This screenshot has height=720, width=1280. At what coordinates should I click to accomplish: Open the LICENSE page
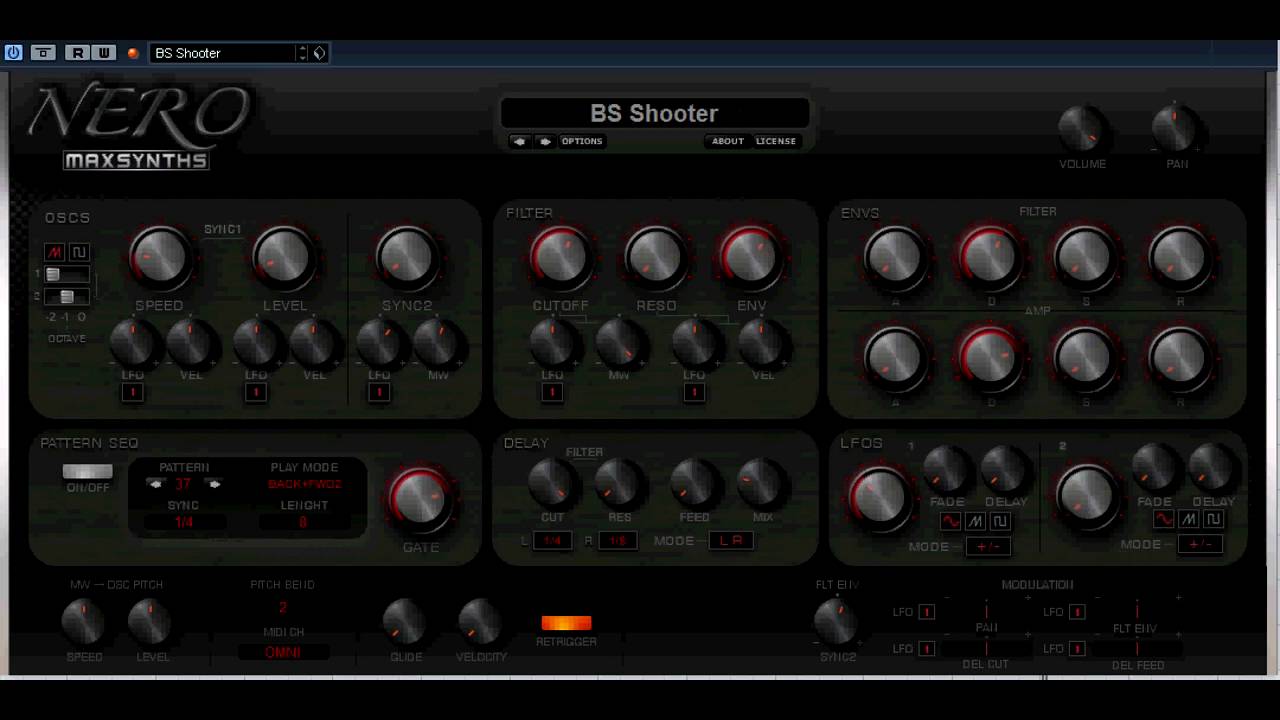(x=776, y=141)
